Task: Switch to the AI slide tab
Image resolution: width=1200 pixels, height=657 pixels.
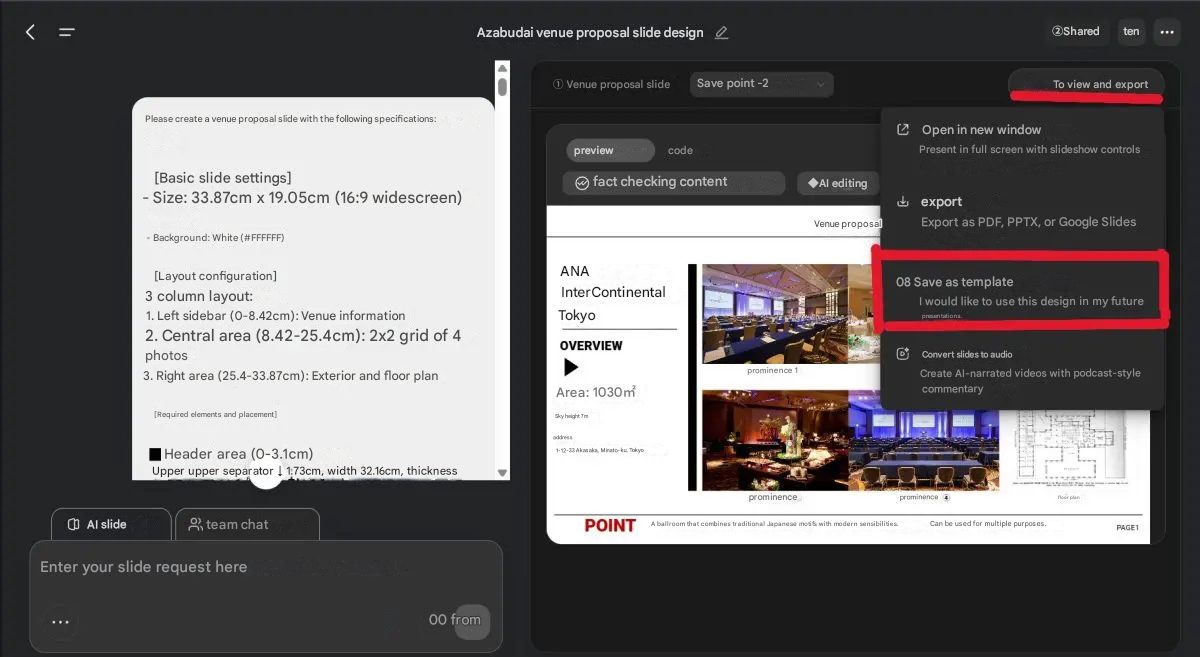Action: (x=110, y=524)
